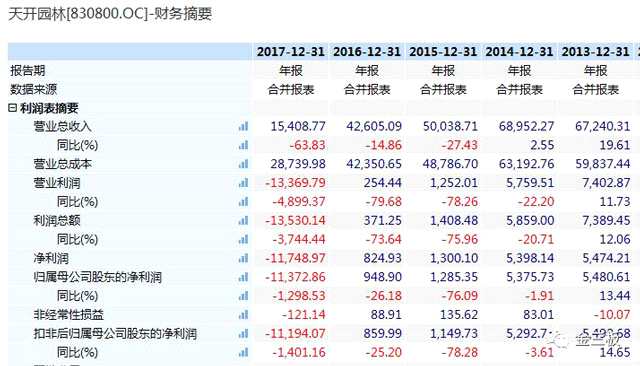640x366 pixels.
Task: Collapse the 利润表摘要 section
Action: pyautogui.click(x=13, y=108)
